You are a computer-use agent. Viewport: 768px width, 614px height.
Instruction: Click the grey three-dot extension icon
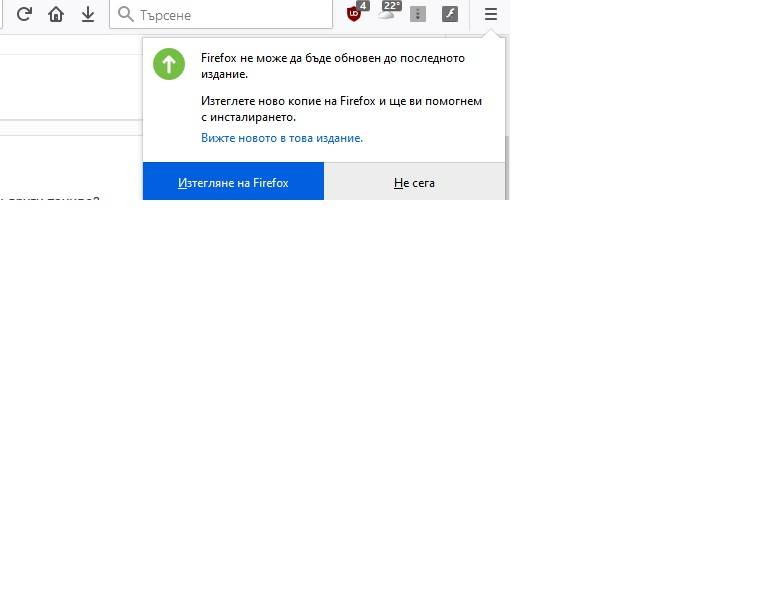click(418, 14)
